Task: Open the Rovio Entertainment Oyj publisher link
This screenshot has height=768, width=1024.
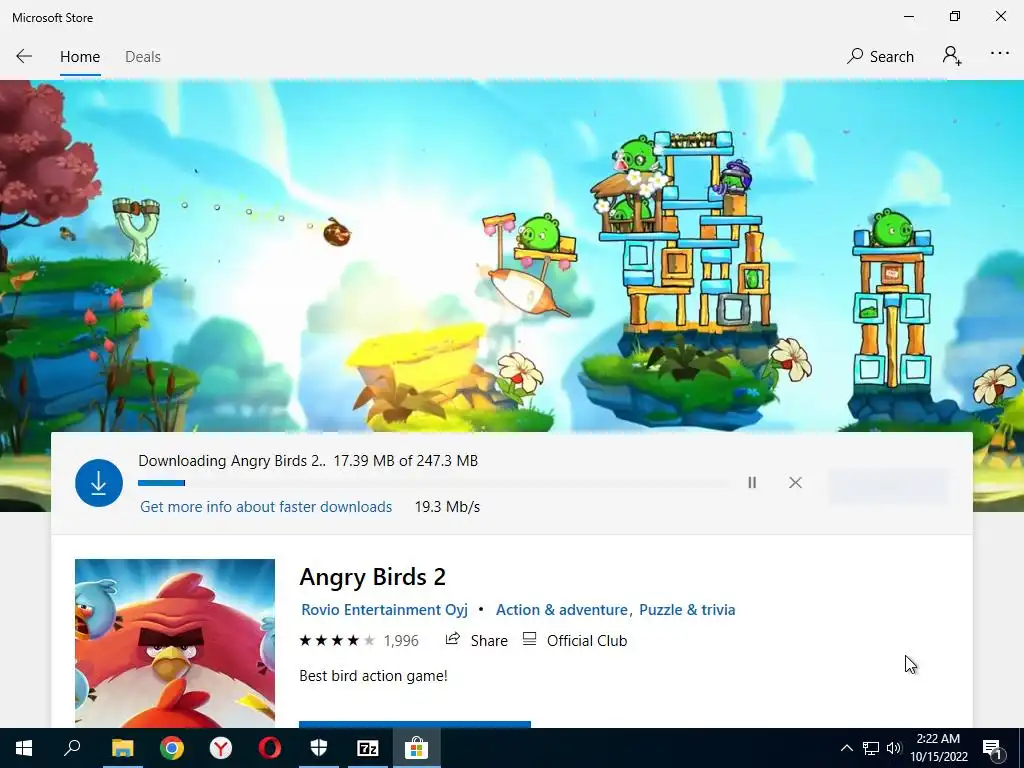Action: (384, 610)
